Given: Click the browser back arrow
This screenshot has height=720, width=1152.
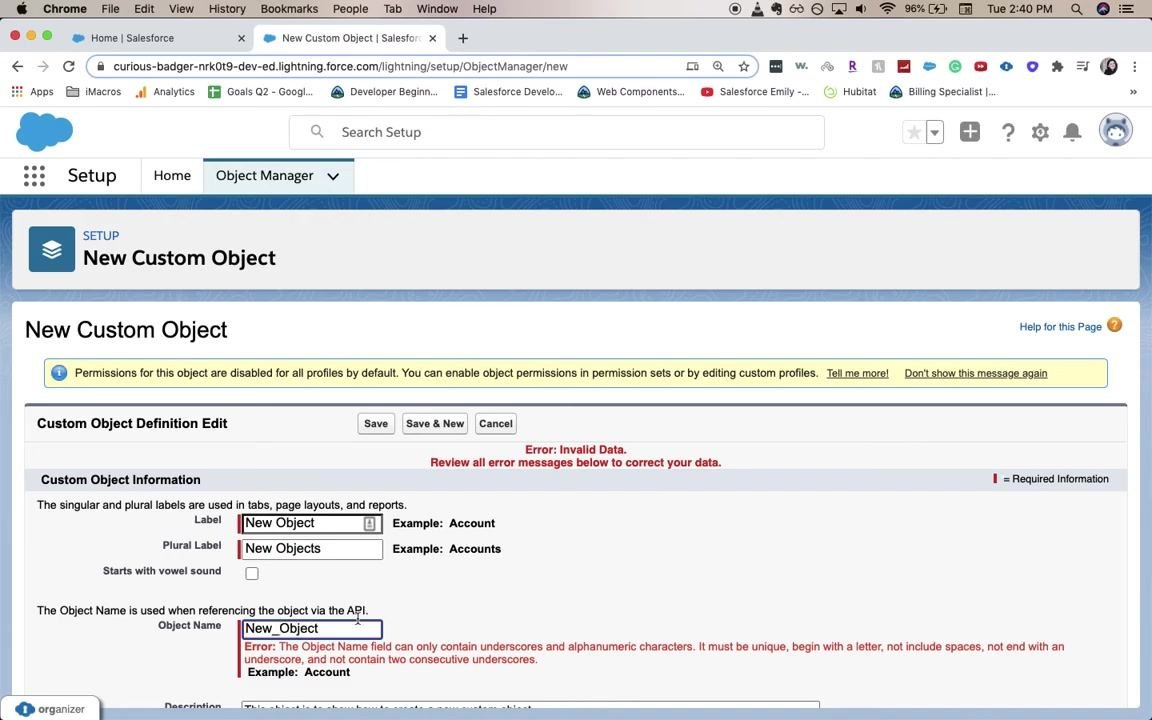Looking at the screenshot, I should coord(18,66).
